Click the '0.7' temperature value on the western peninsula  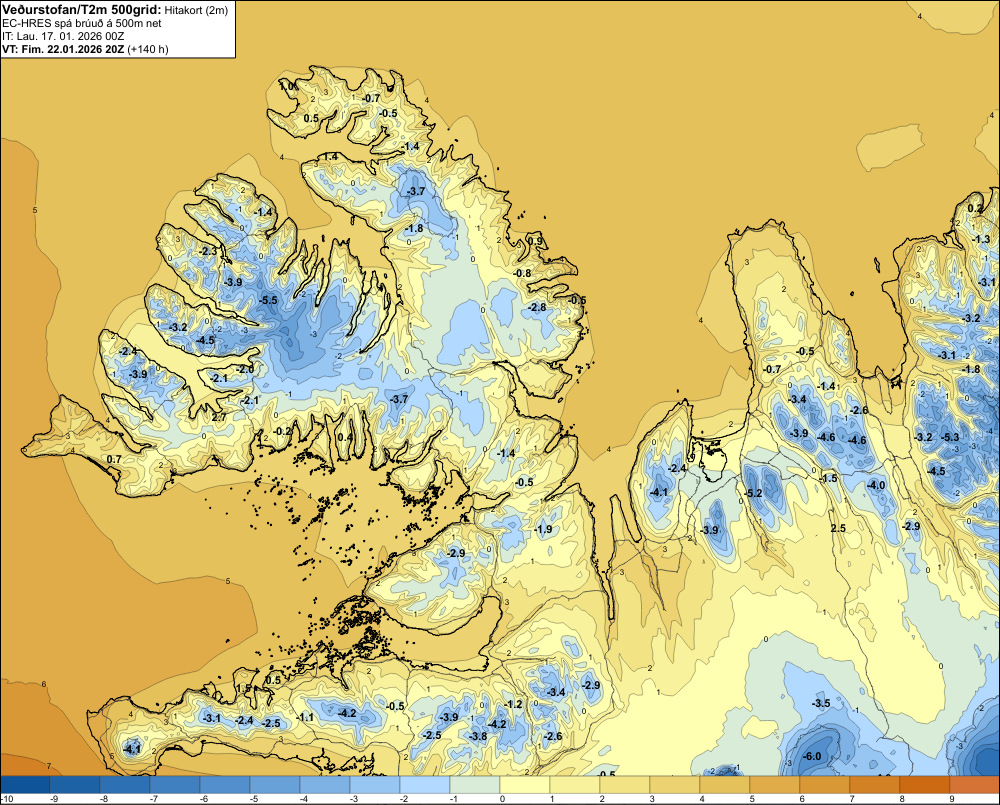coord(114,459)
